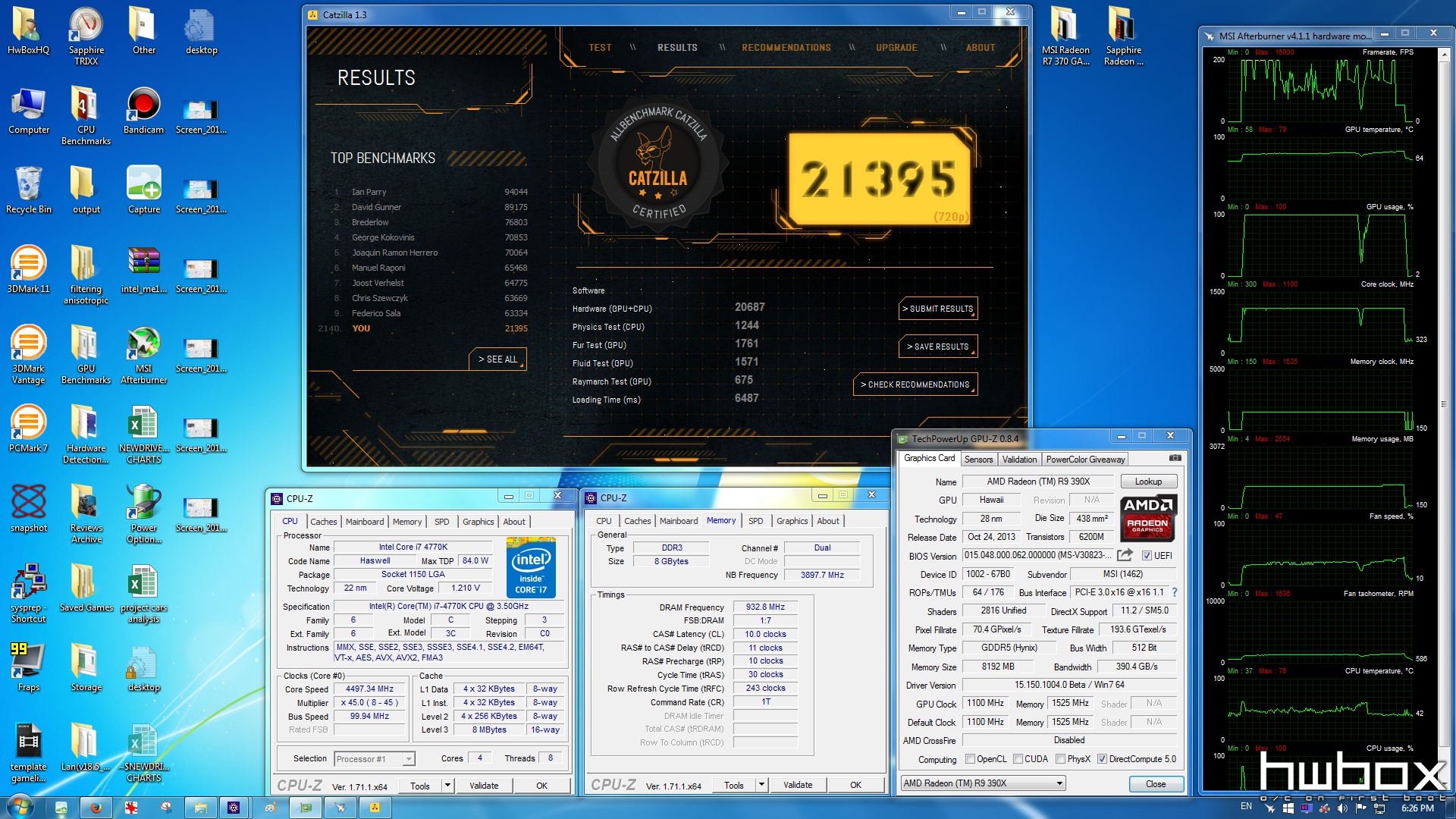Click the Core clock graph in Afterburner
Screen dimensions: 1456x819
click(1320, 322)
